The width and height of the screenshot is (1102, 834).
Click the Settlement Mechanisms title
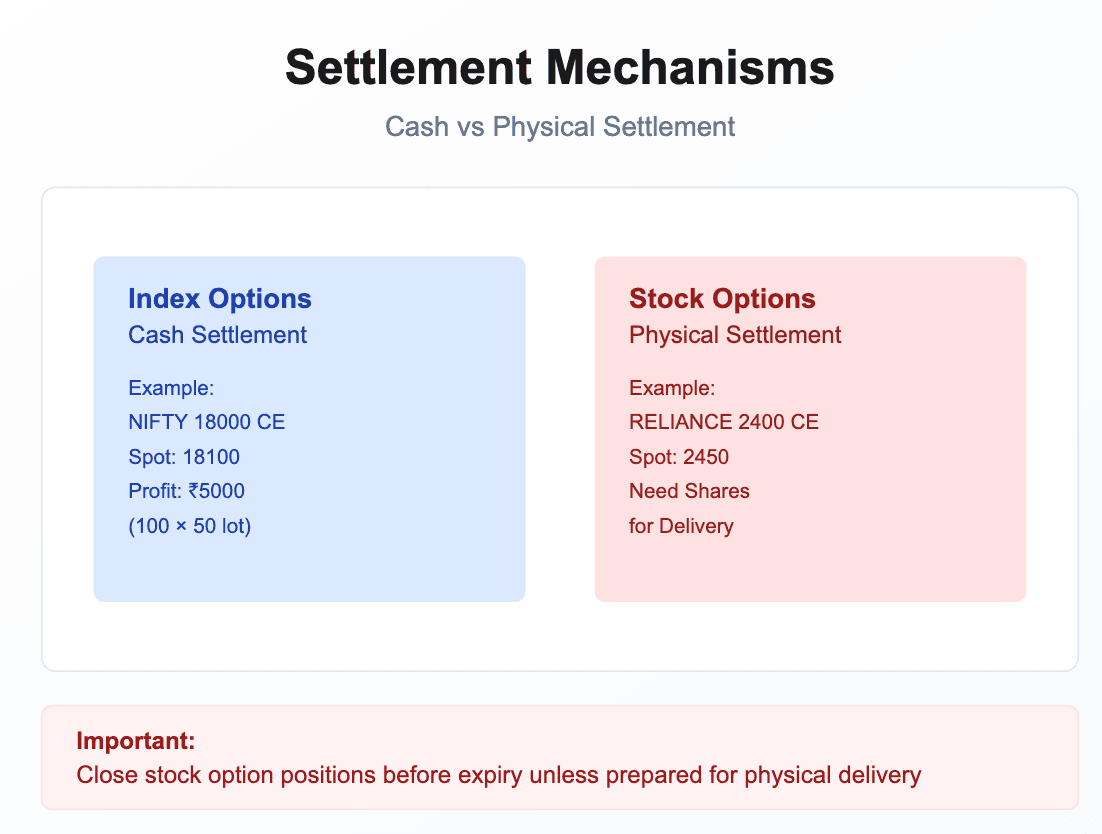559,68
